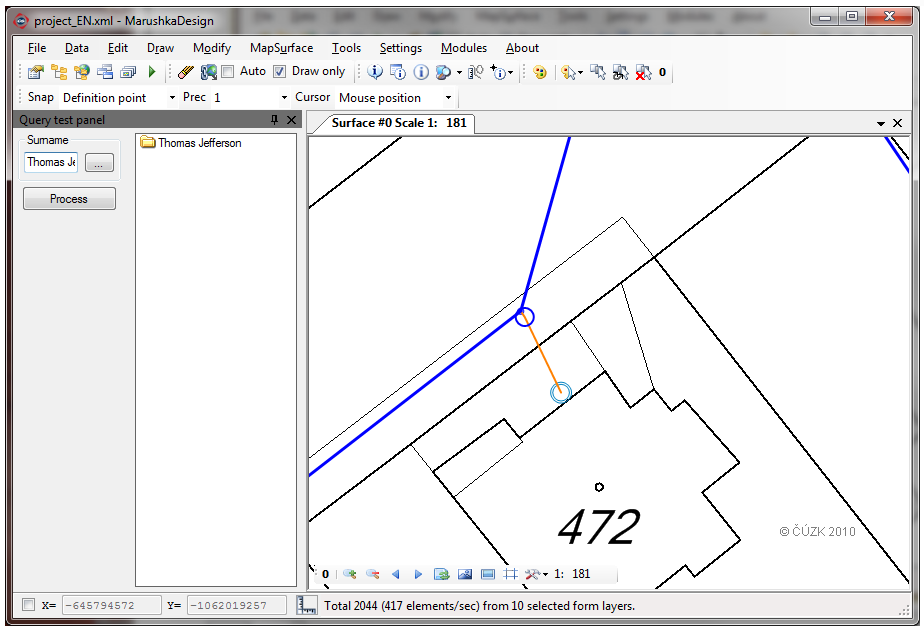Image resolution: width=924 pixels, height=629 pixels.
Task: Expand the selection pointer dropdown arrow
Action: 580,73
